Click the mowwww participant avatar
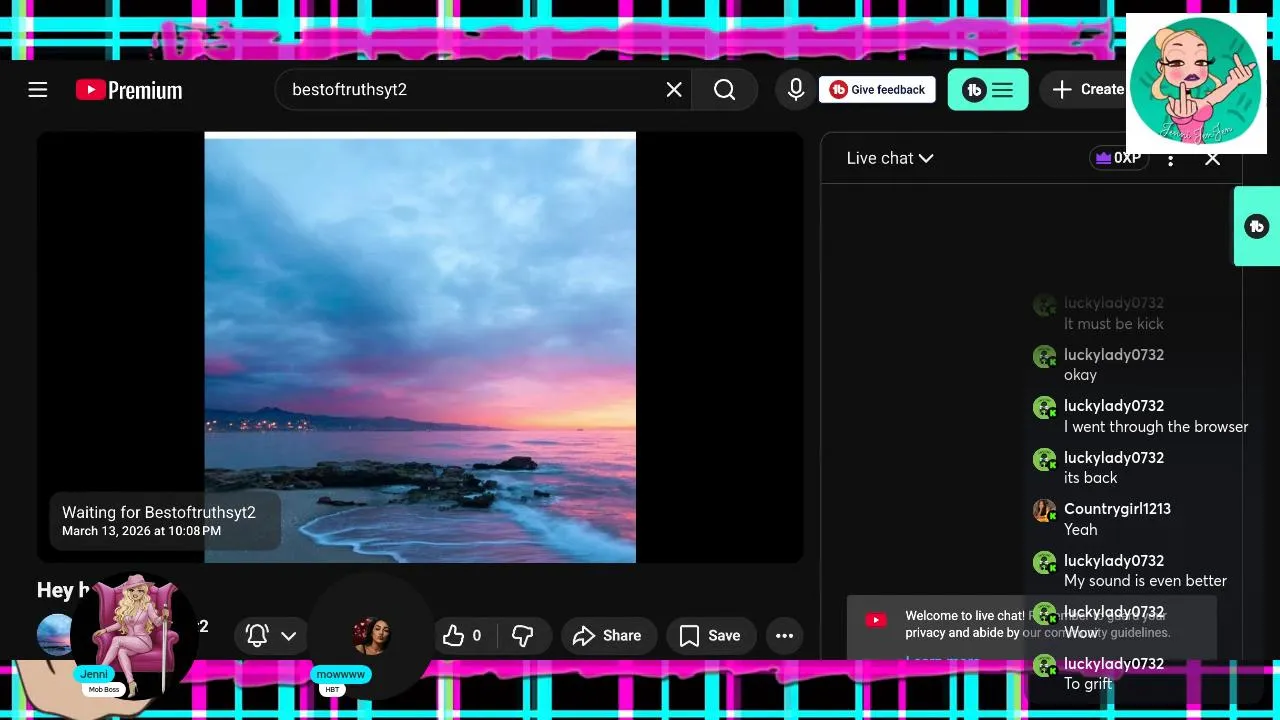The width and height of the screenshot is (1280, 720). (370, 635)
